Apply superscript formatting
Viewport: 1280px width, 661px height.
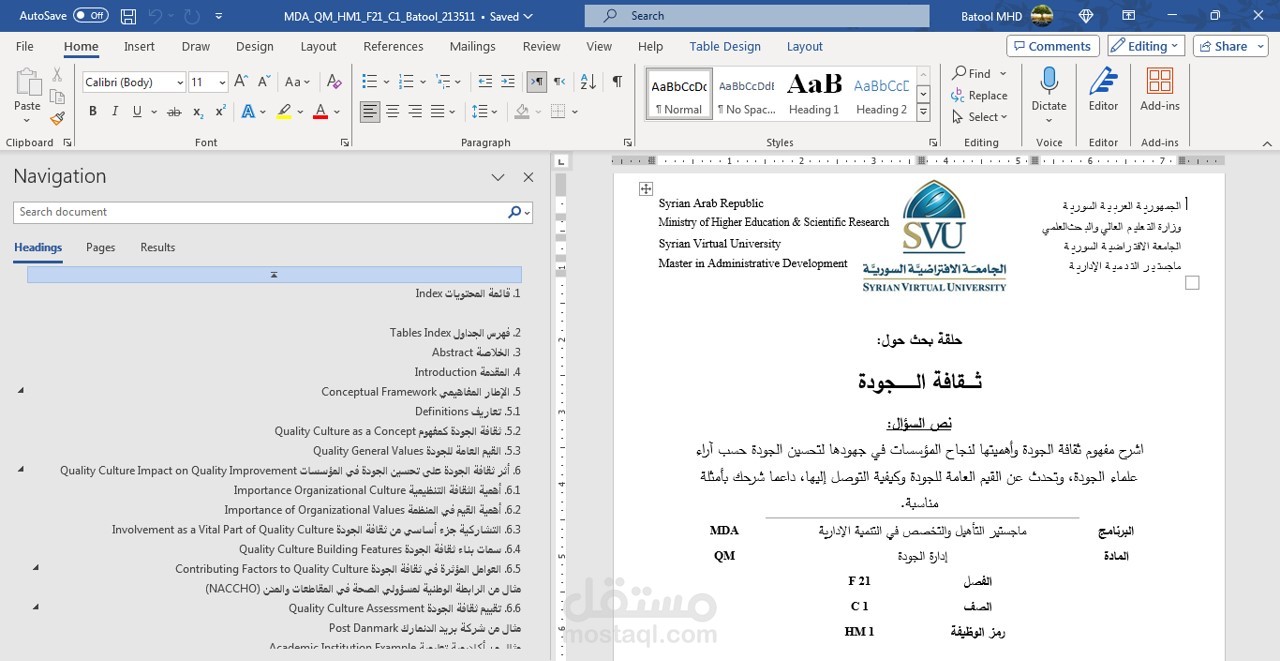pos(220,111)
